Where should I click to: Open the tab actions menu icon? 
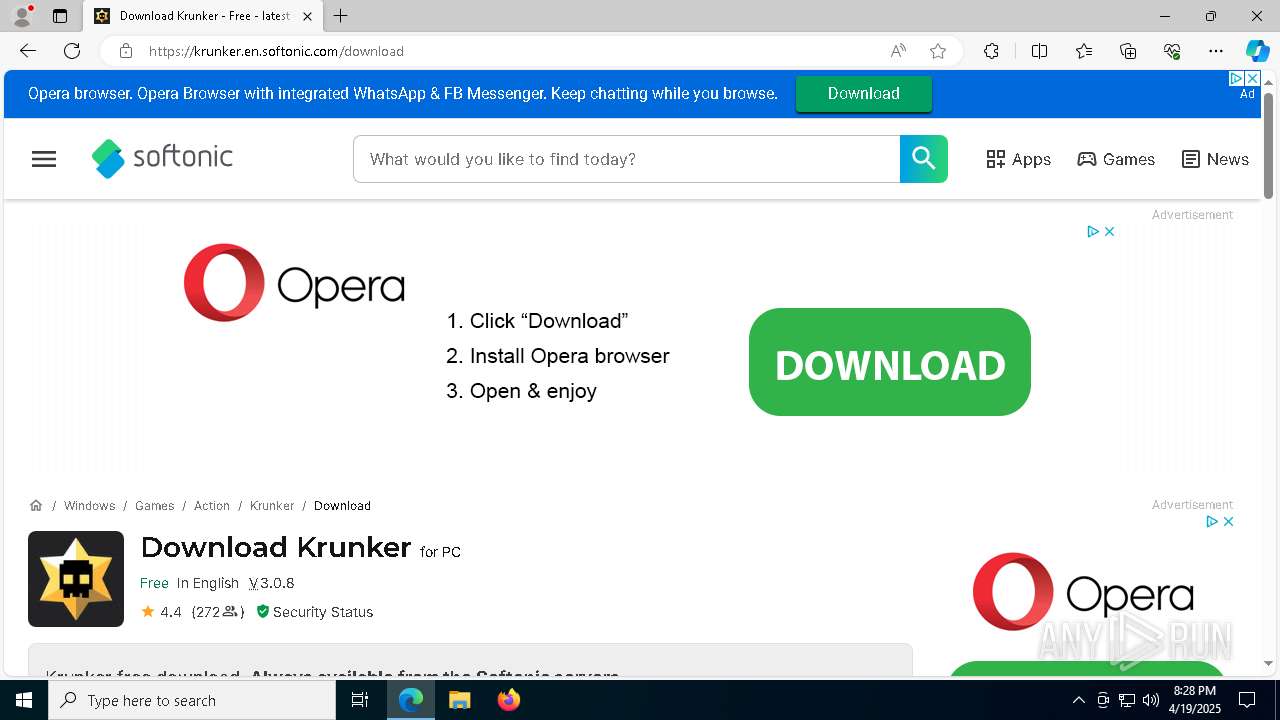tap(60, 16)
